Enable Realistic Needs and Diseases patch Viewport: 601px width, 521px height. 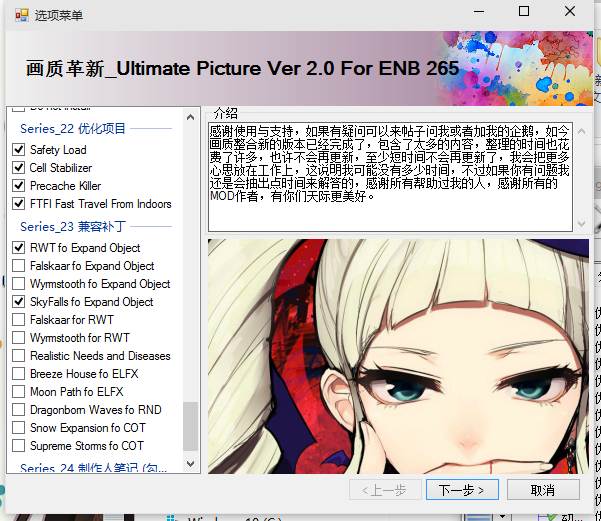(x=18, y=356)
